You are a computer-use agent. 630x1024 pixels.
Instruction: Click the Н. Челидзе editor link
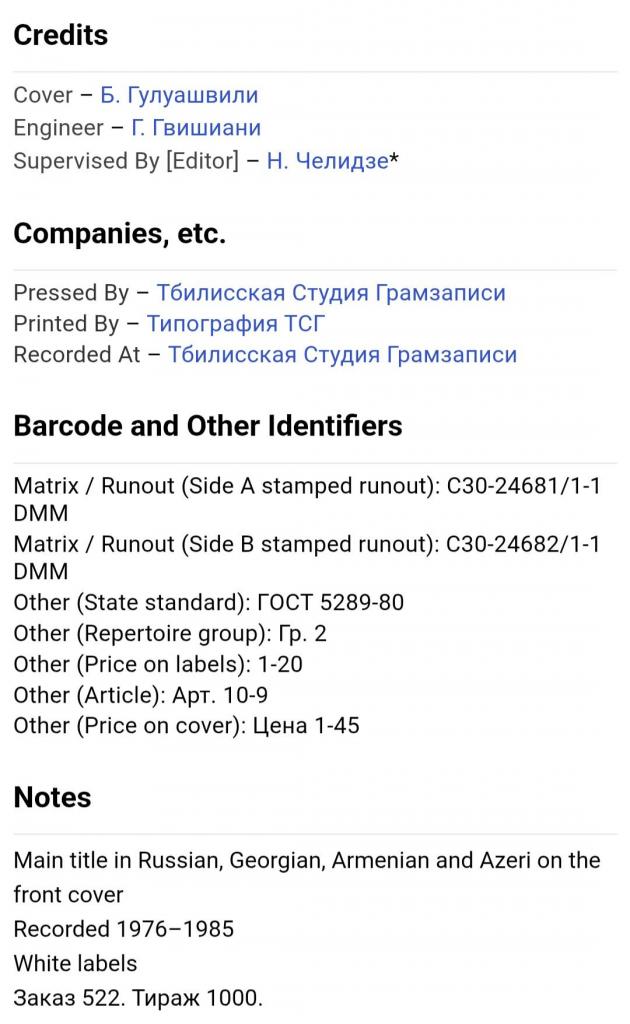[327, 161]
